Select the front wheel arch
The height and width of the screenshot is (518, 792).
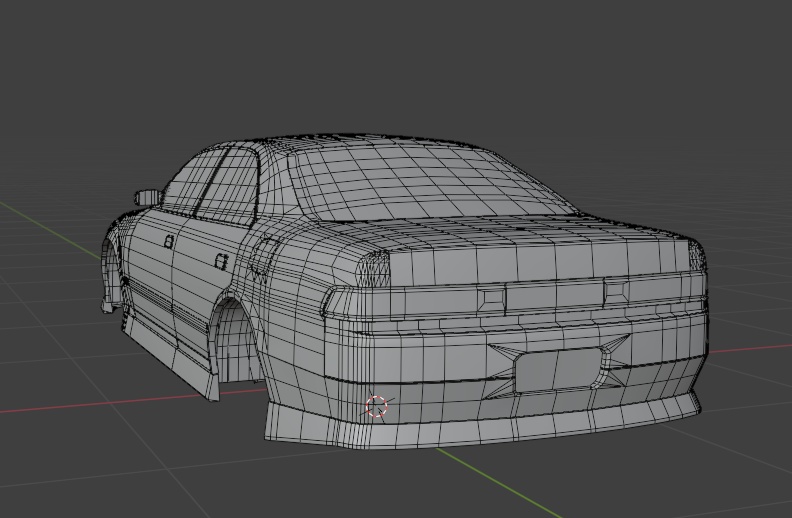tap(111, 270)
